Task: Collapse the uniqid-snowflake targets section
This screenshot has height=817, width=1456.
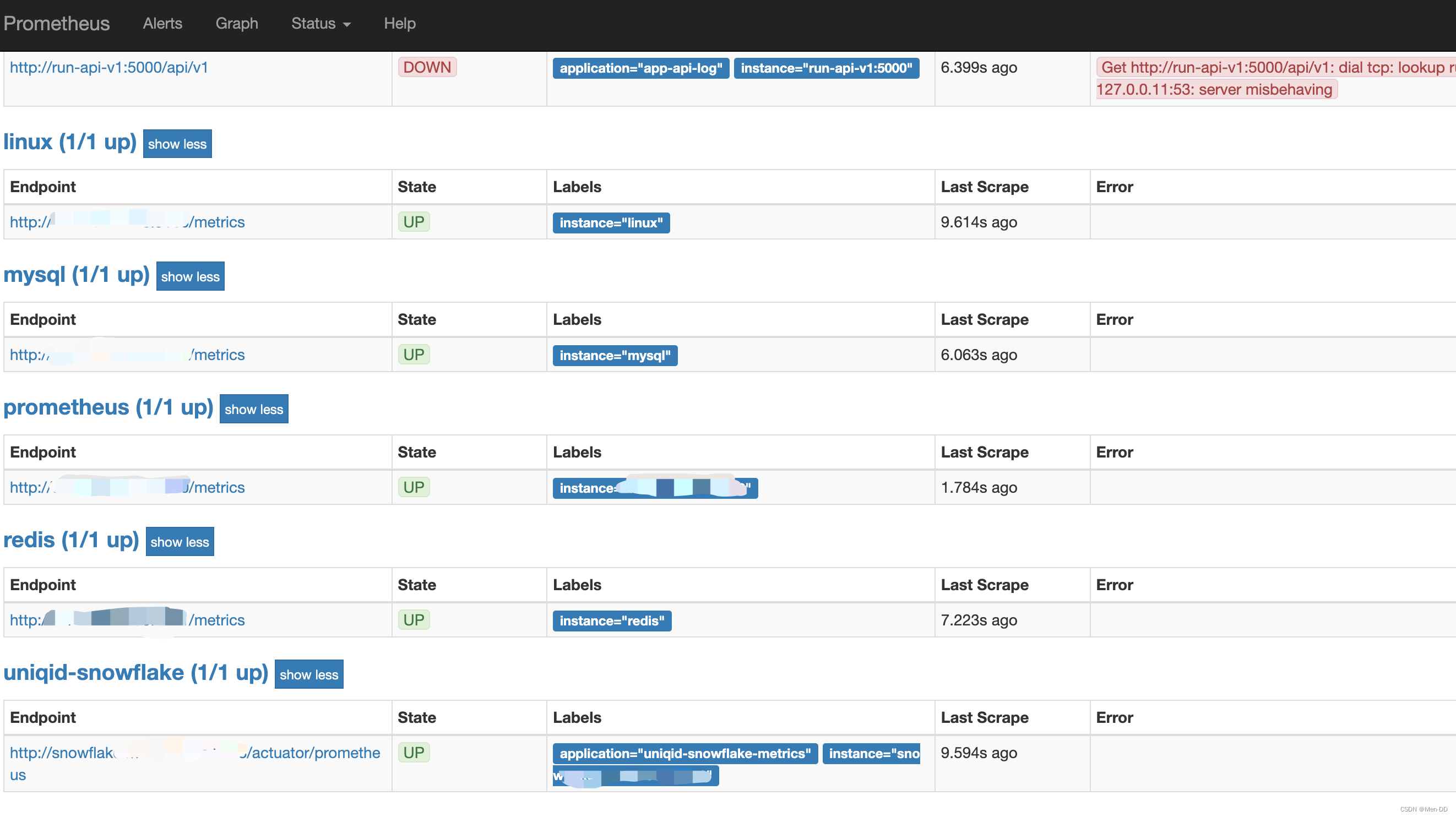Action: click(308, 674)
